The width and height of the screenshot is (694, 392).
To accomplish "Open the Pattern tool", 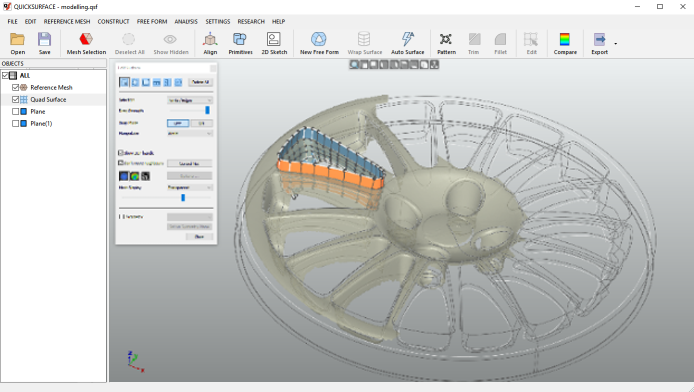I will click(x=446, y=39).
